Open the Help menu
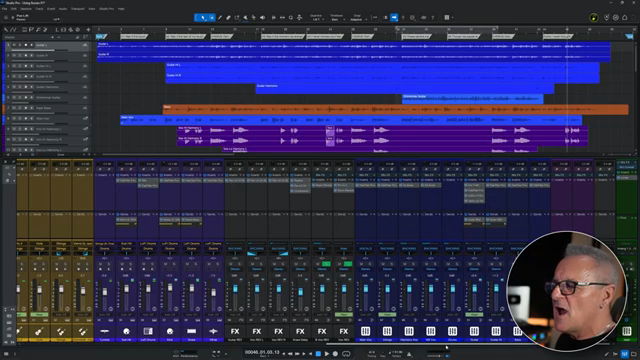Viewport: 640px width, 360px height. point(121,9)
